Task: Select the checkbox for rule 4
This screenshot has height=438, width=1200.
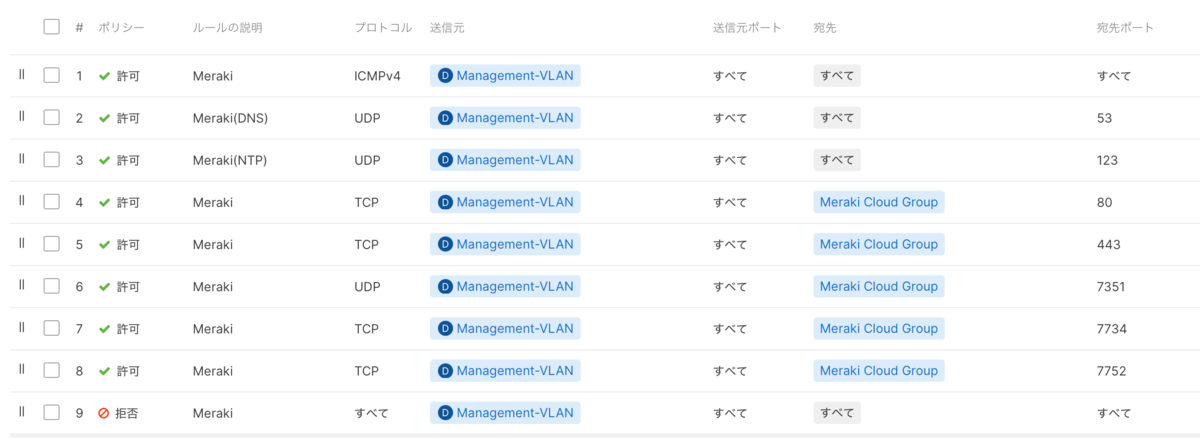Action: pyautogui.click(x=52, y=201)
